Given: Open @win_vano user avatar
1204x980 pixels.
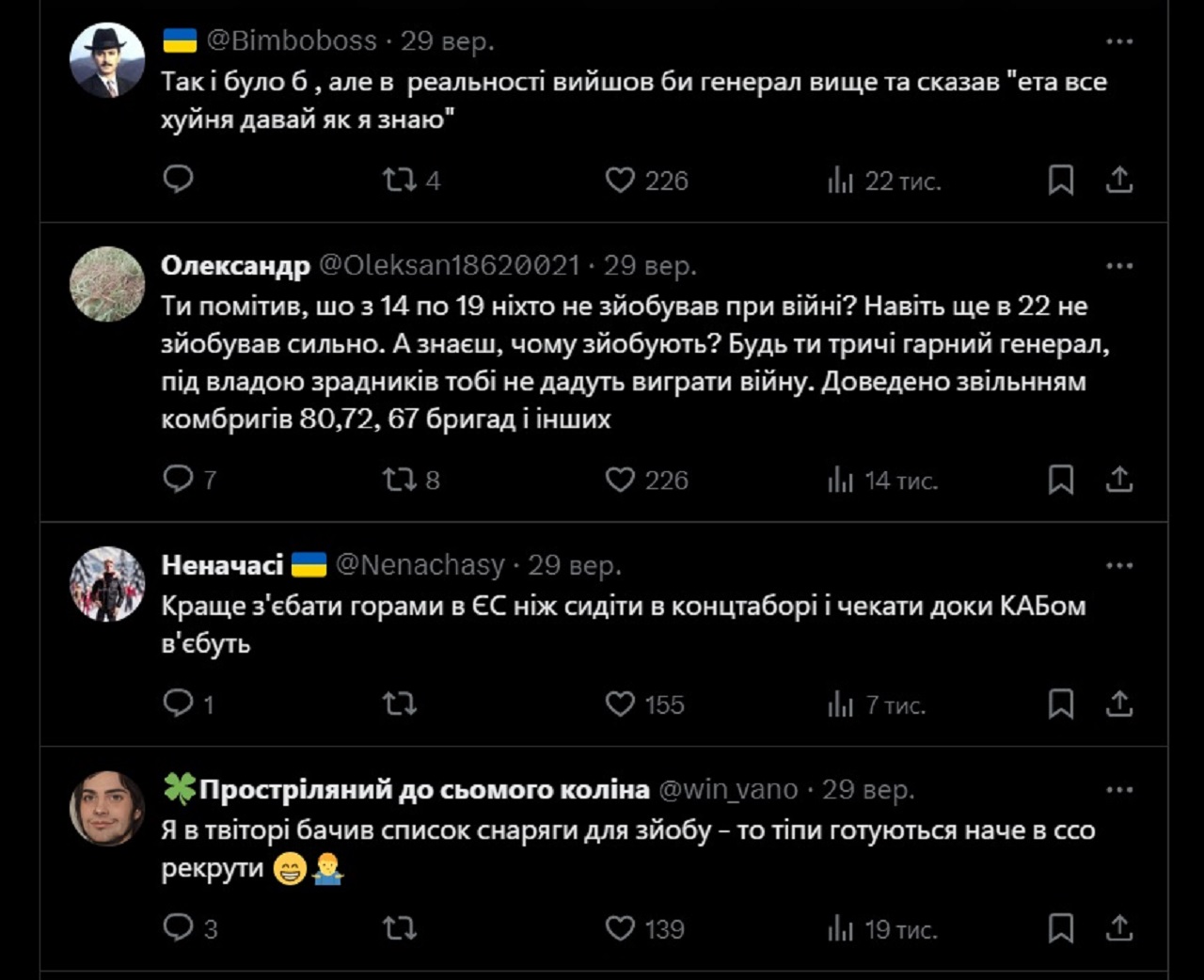Looking at the screenshot, I should [107, 808].
